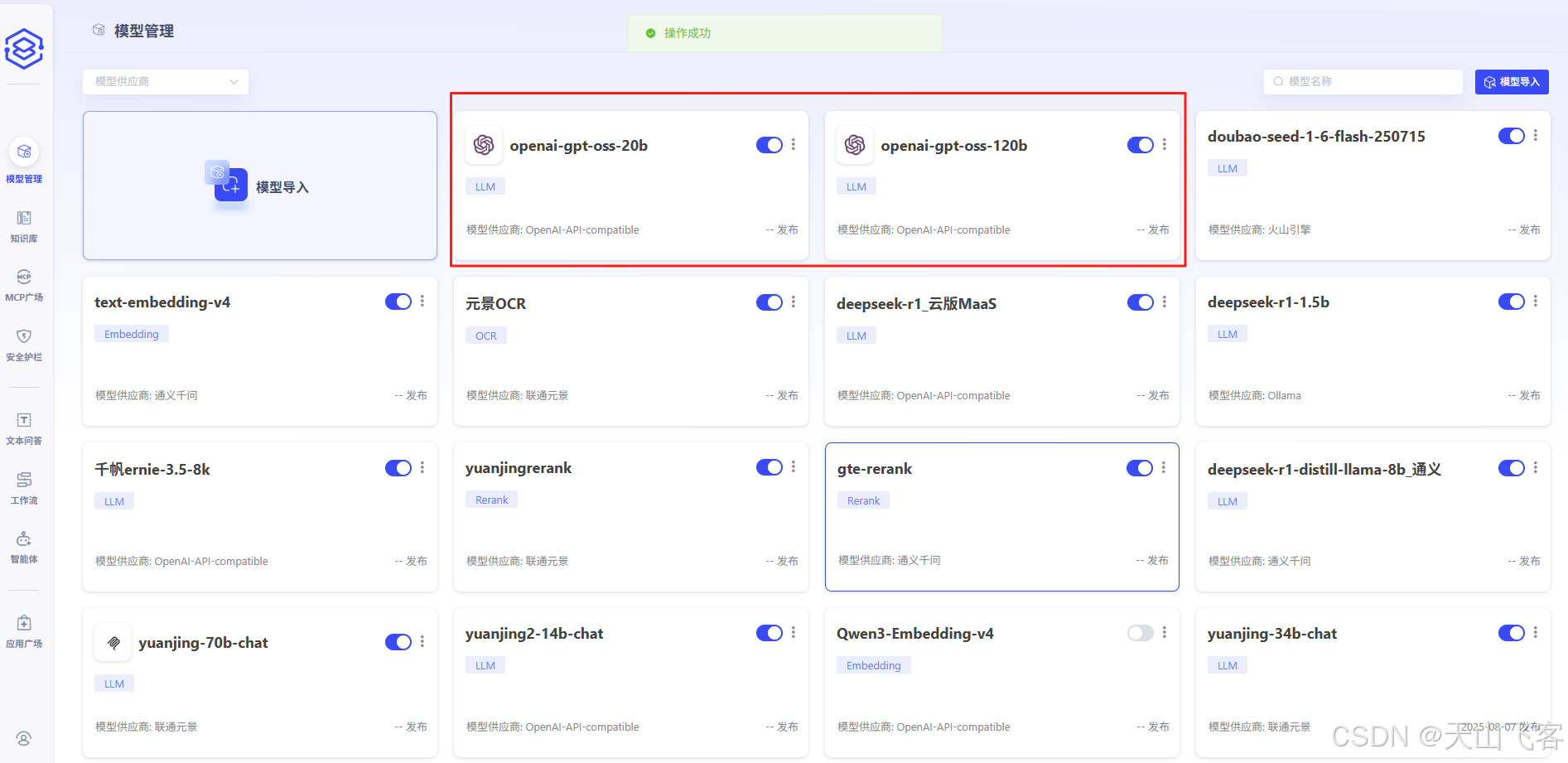The width and height of the screenshot is (1568, 763).
Task: Click the 模型管理 page title
Action: tap(144, 31)
